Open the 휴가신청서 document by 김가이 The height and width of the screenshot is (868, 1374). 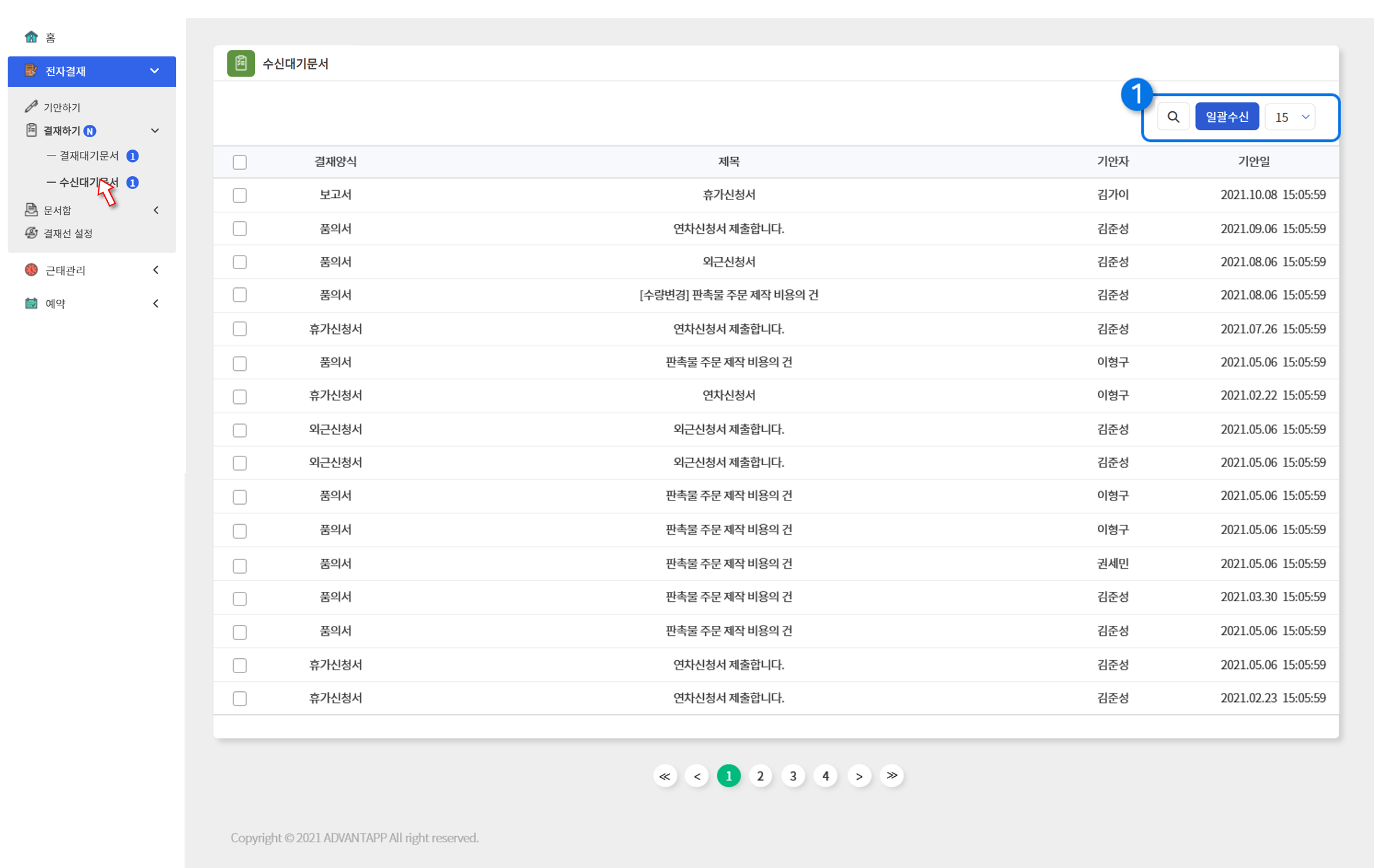729,195
